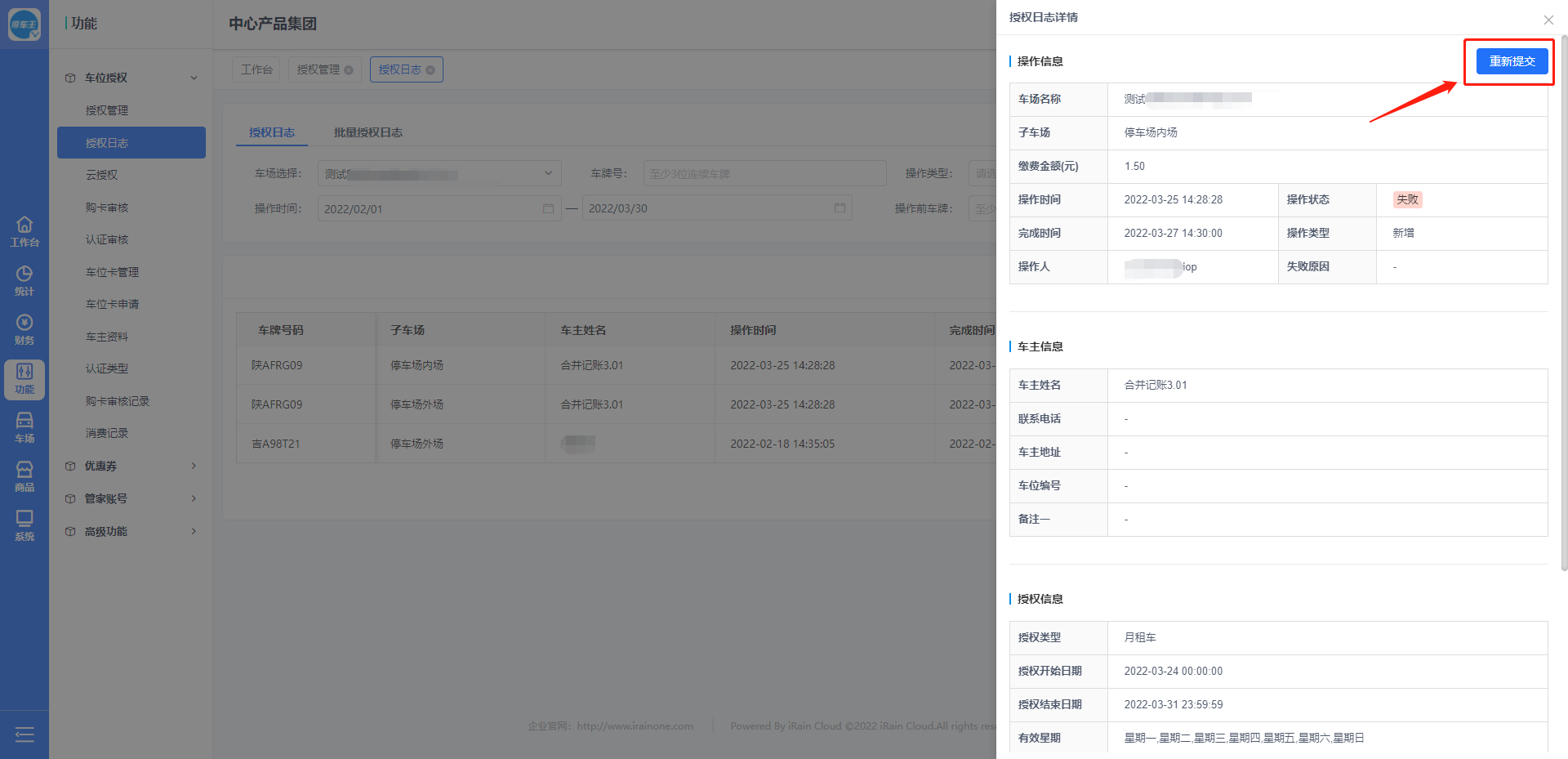Image resolution: width=1568 pixels, height=759 pixels.
Task: Click the 高级功能 menu icon
Action: pyautogui.click(x=70, y=532)
